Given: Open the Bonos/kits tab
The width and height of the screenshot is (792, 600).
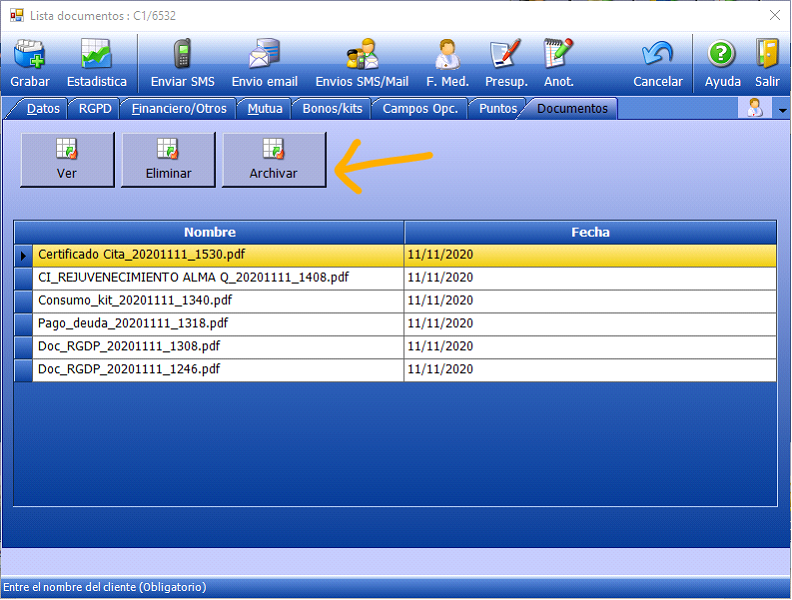Looking at the screenshot, I should 332,108.
